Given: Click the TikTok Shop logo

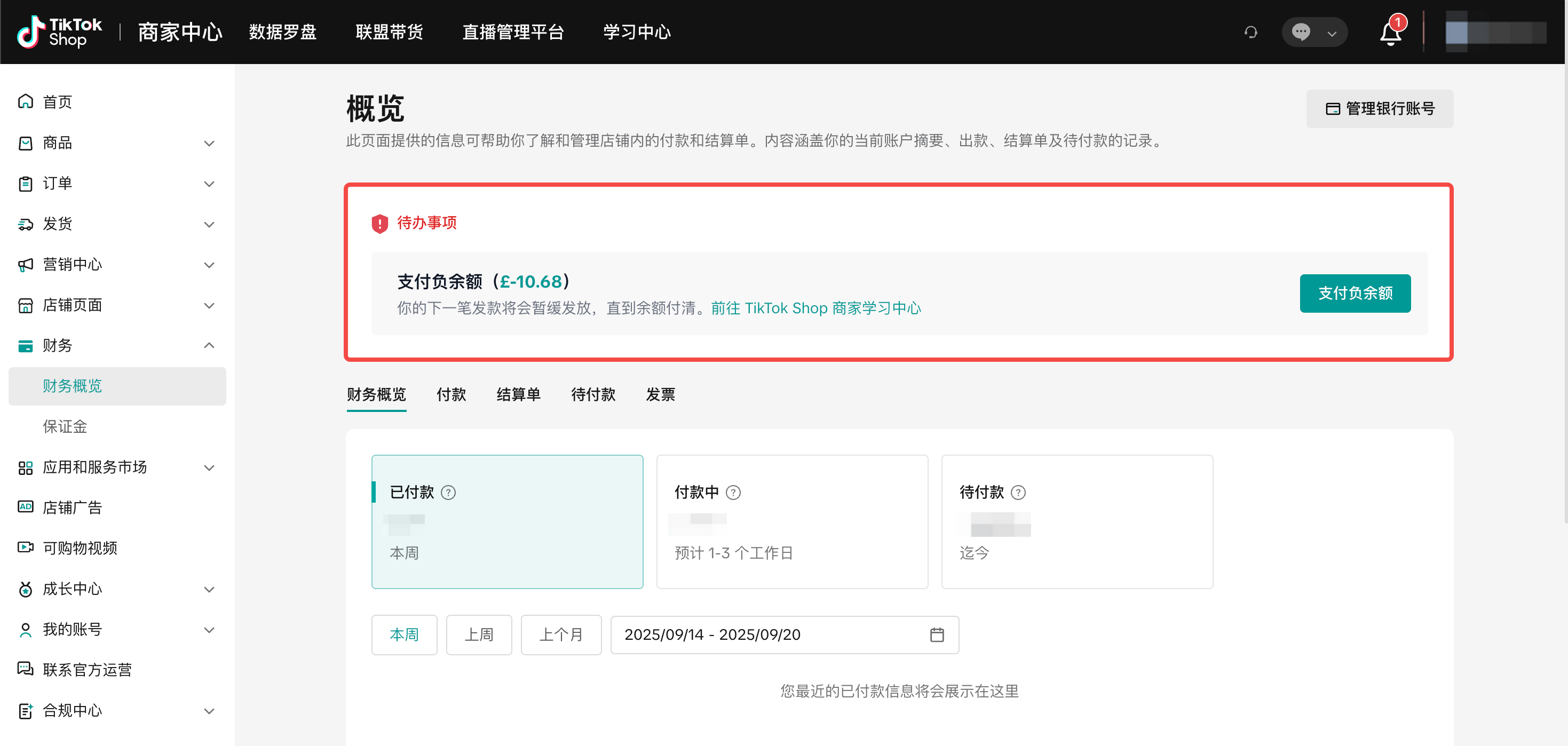Looking at the screenshot, I should click(60, 31).
